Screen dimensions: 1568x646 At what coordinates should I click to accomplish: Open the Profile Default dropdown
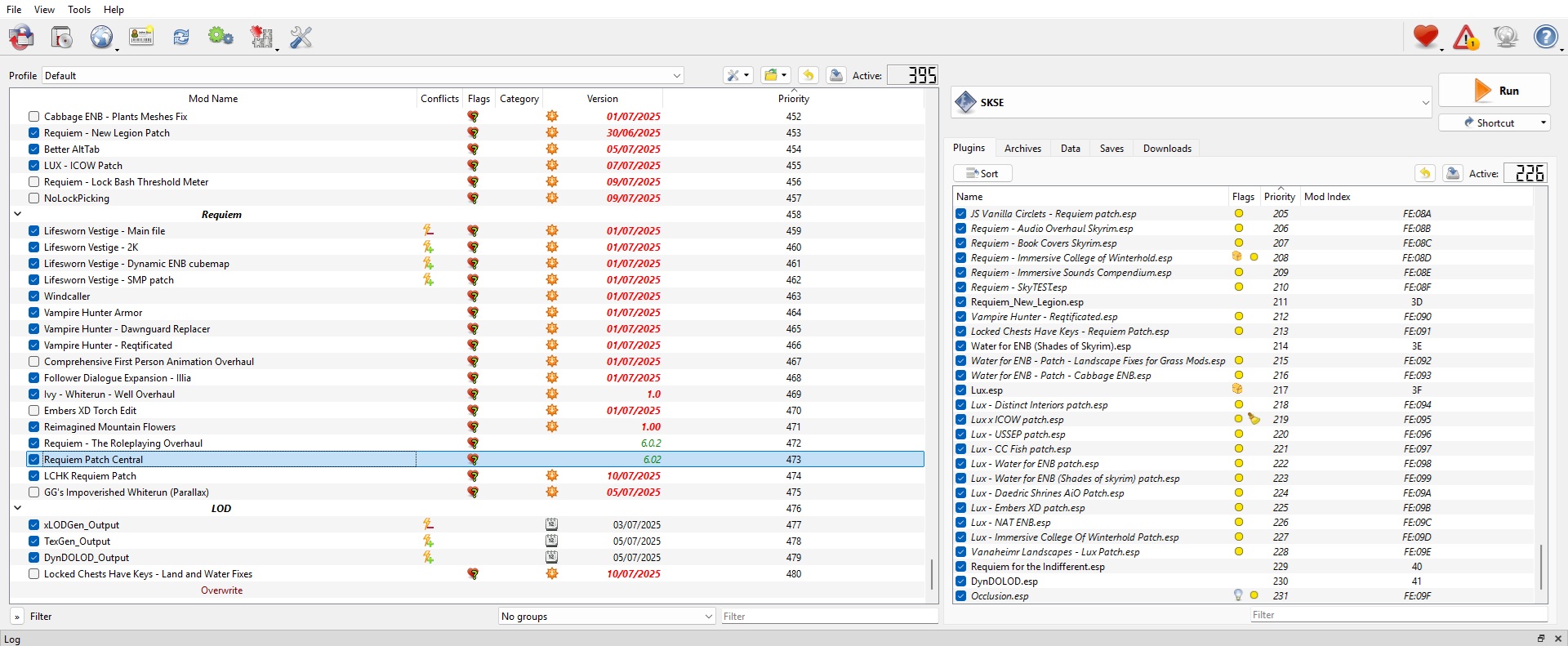point(363,75)
